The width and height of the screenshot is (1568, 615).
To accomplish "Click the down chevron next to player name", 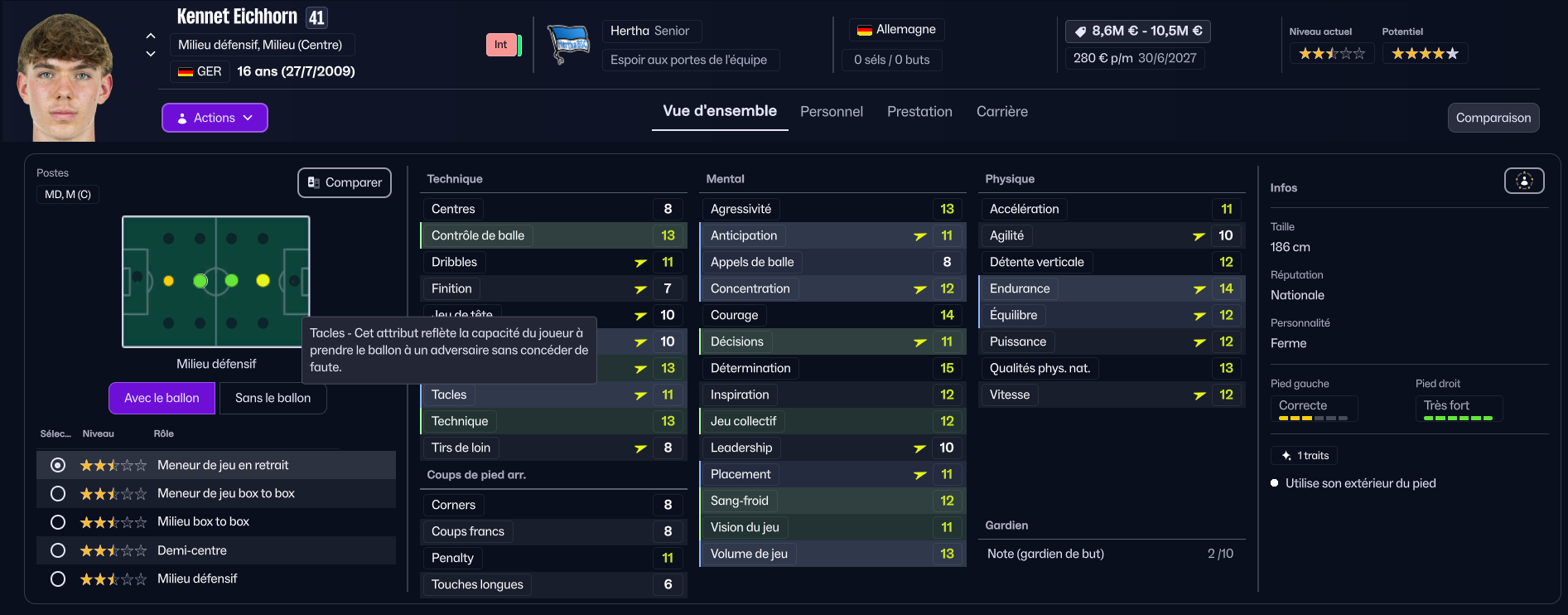I will pyautogui.click(x=151, y=54).
